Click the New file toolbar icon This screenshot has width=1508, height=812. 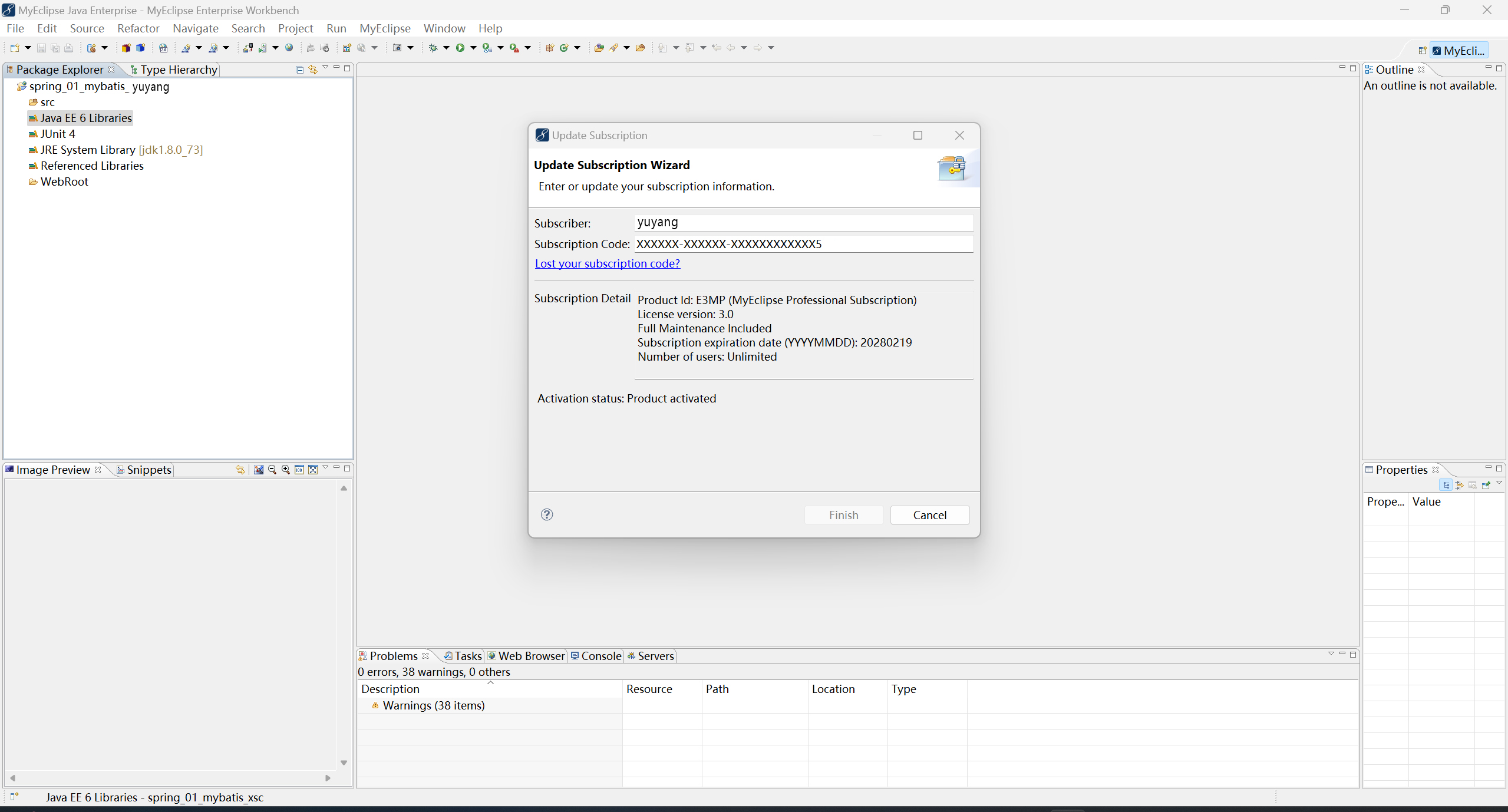tap(15, 48)
